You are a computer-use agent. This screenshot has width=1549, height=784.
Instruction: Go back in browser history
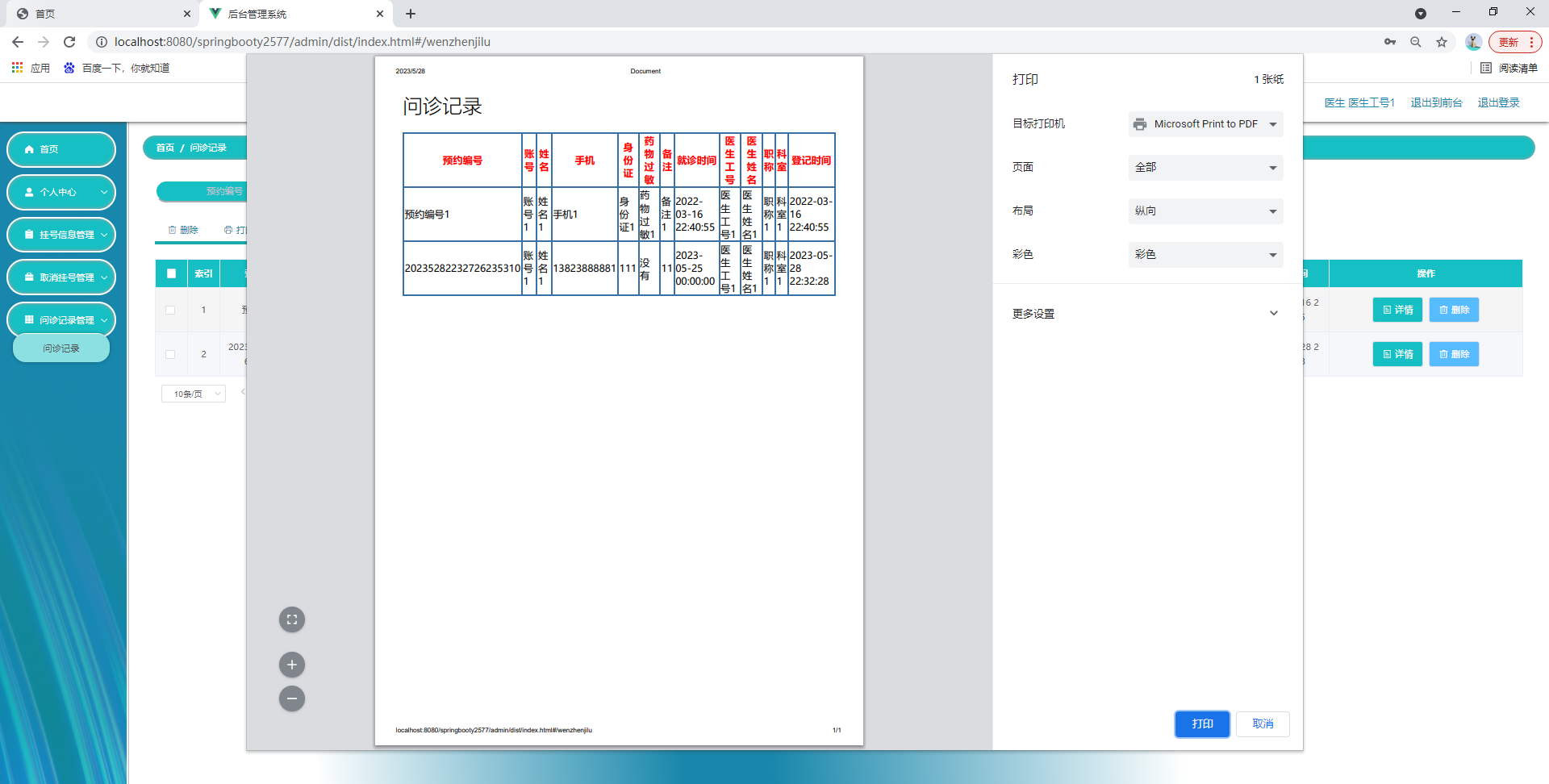coord(18,42)
